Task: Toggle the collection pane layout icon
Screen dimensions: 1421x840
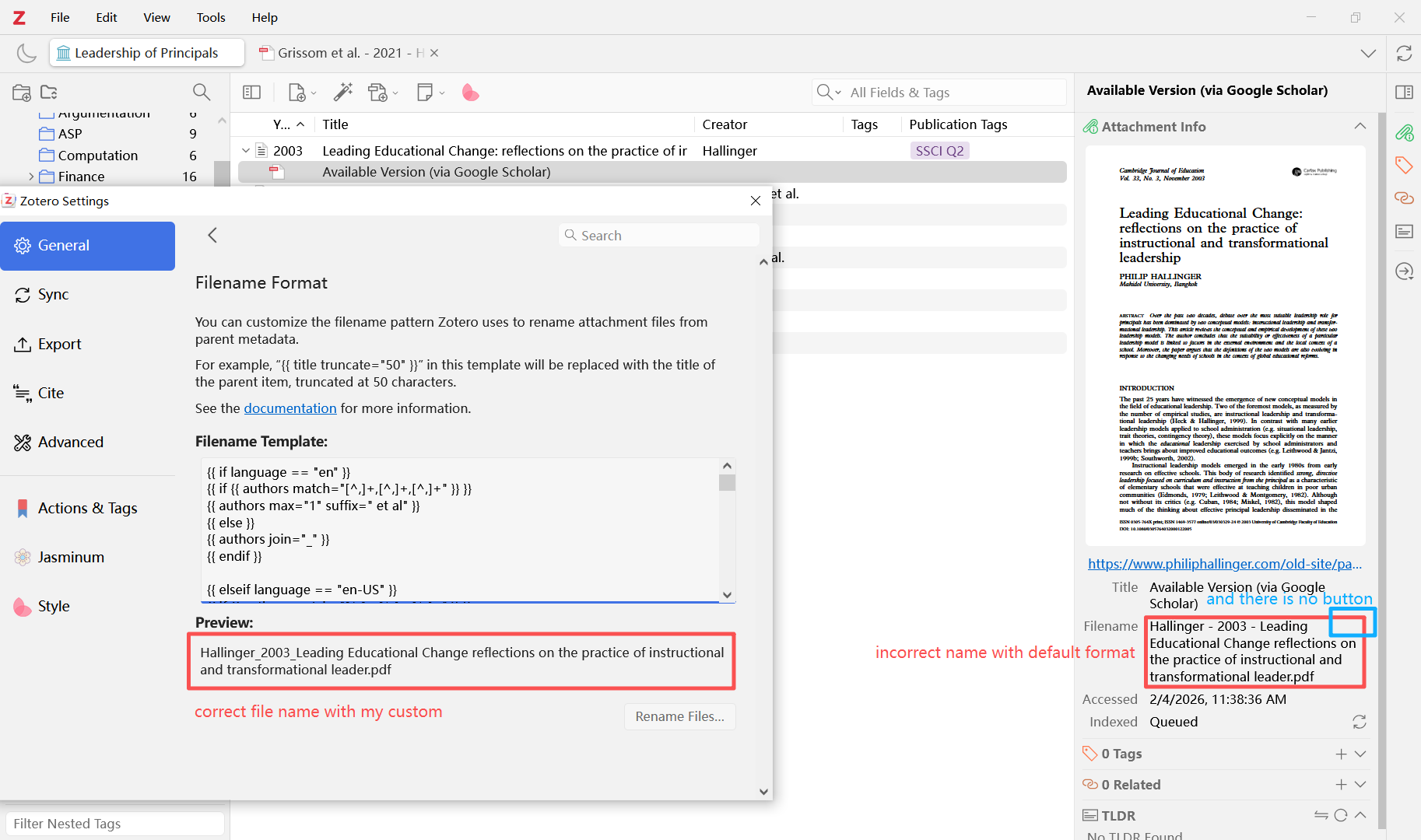Action: point(251,93)
